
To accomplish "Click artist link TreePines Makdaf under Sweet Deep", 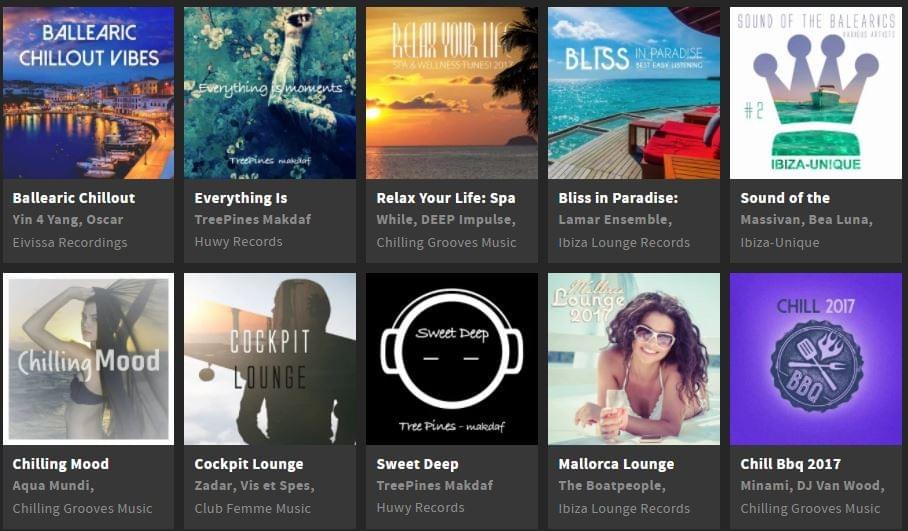I will pyautogui.click(x=434, y=485).
